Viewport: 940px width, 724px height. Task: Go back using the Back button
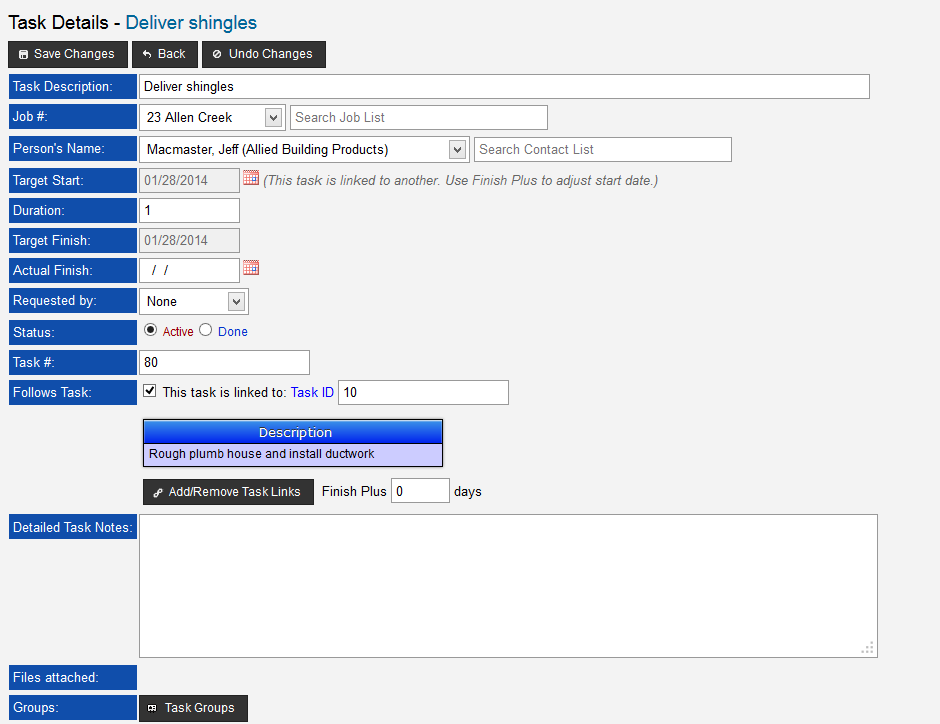tap(164, 54)
